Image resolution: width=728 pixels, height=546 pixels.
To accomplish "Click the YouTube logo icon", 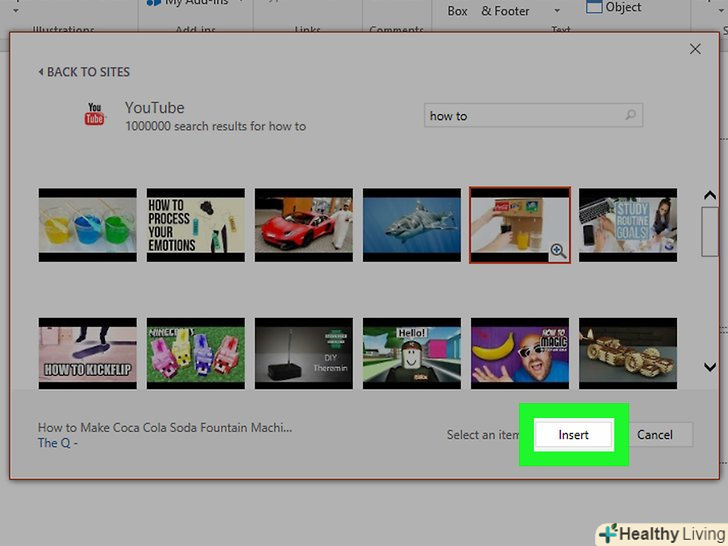I will click(94, 115).
